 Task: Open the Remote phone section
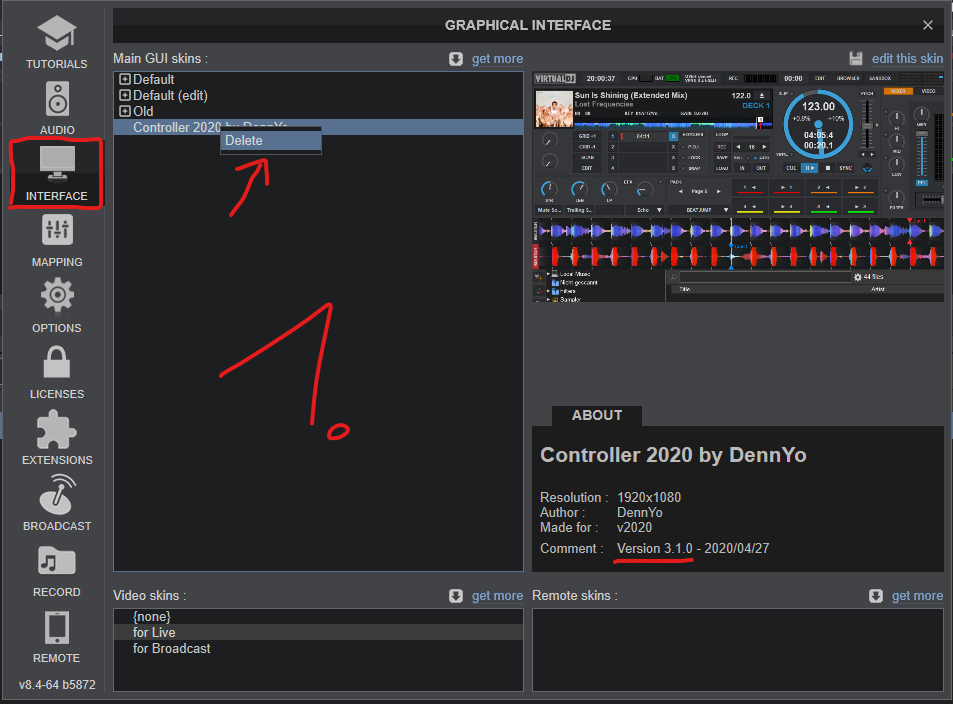(x=57, y=637)
